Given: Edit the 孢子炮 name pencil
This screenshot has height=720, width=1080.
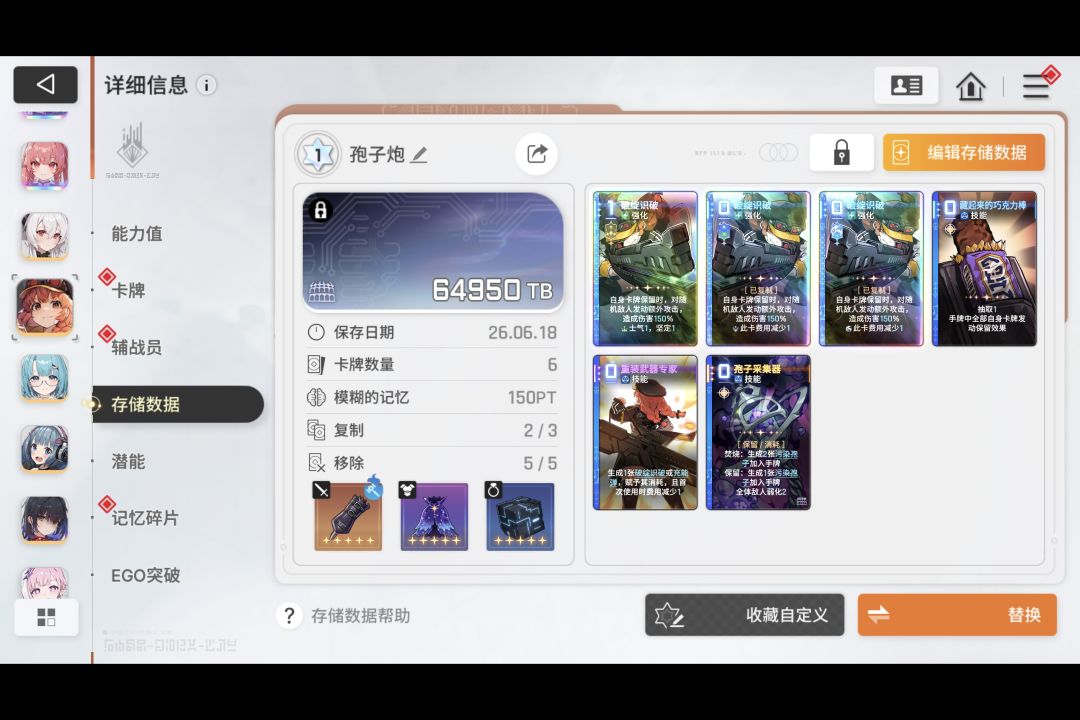Looking at the screenshot, I should 419,155.
